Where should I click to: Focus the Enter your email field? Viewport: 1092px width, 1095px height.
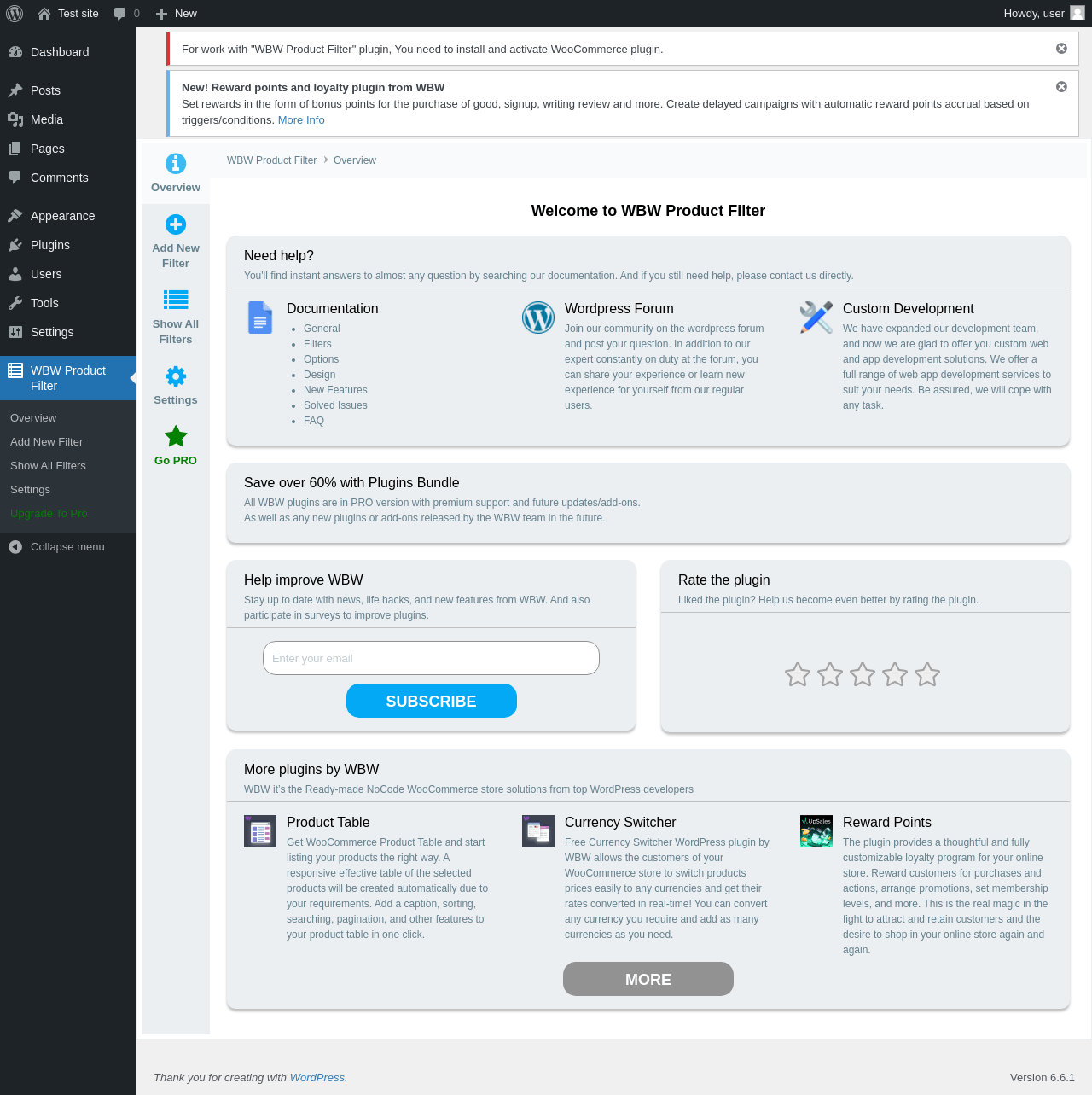pos(431,658)
